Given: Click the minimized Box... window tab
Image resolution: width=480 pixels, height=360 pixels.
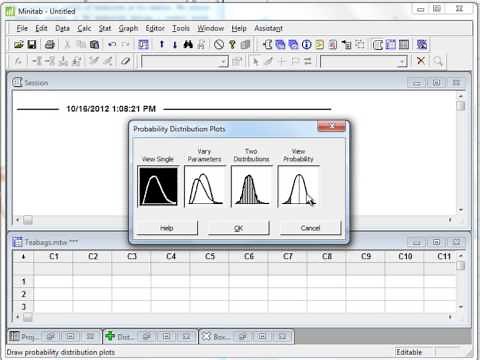Looking at the screenshot, I should tap(220, 337).
